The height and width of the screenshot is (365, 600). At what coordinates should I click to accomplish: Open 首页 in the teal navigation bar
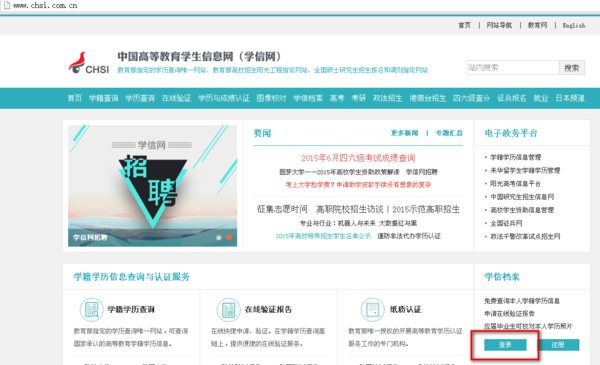(x=75, y=98)
